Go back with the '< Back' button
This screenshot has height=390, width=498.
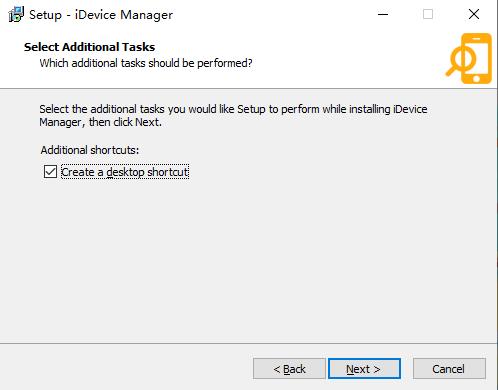point(289,369)
